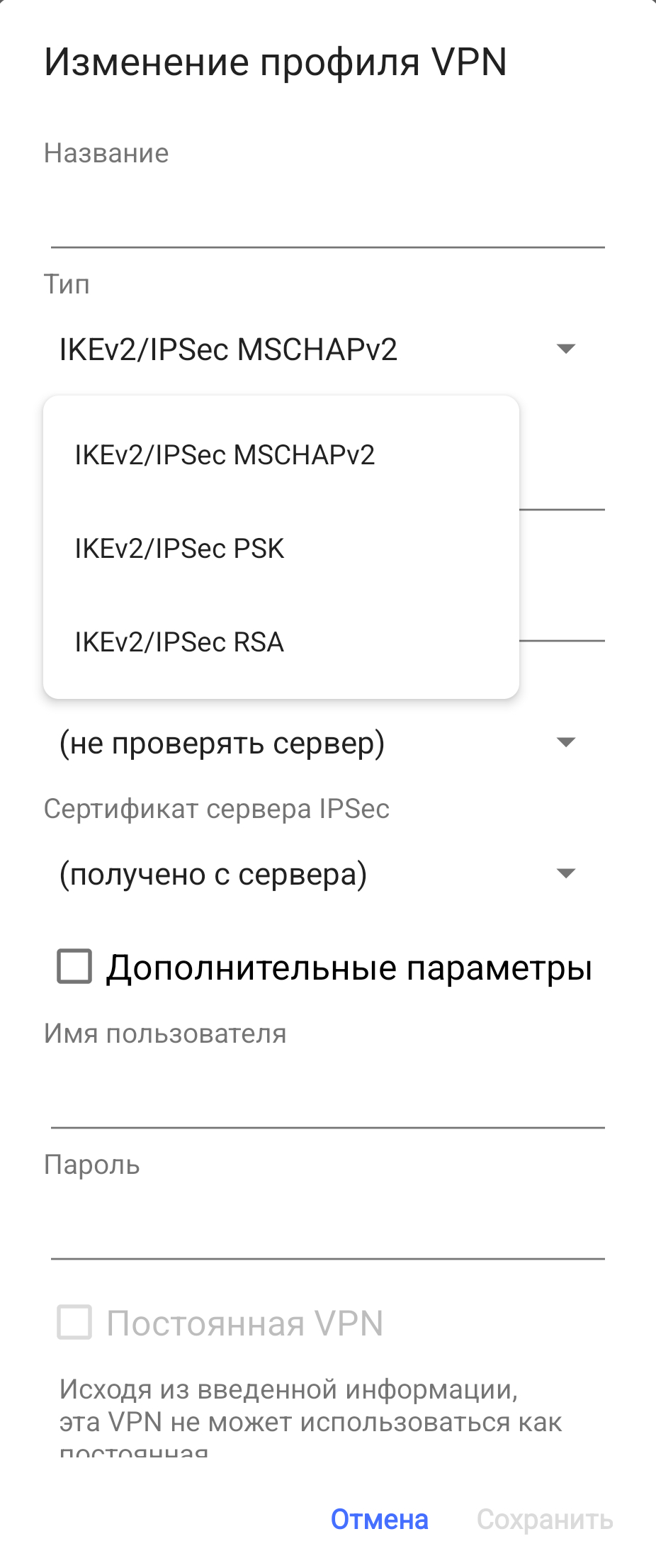This screenshot has width=656, height=1568.
Task: Enable the Дополнительные параметры checkbox
Action: point(74,967)
